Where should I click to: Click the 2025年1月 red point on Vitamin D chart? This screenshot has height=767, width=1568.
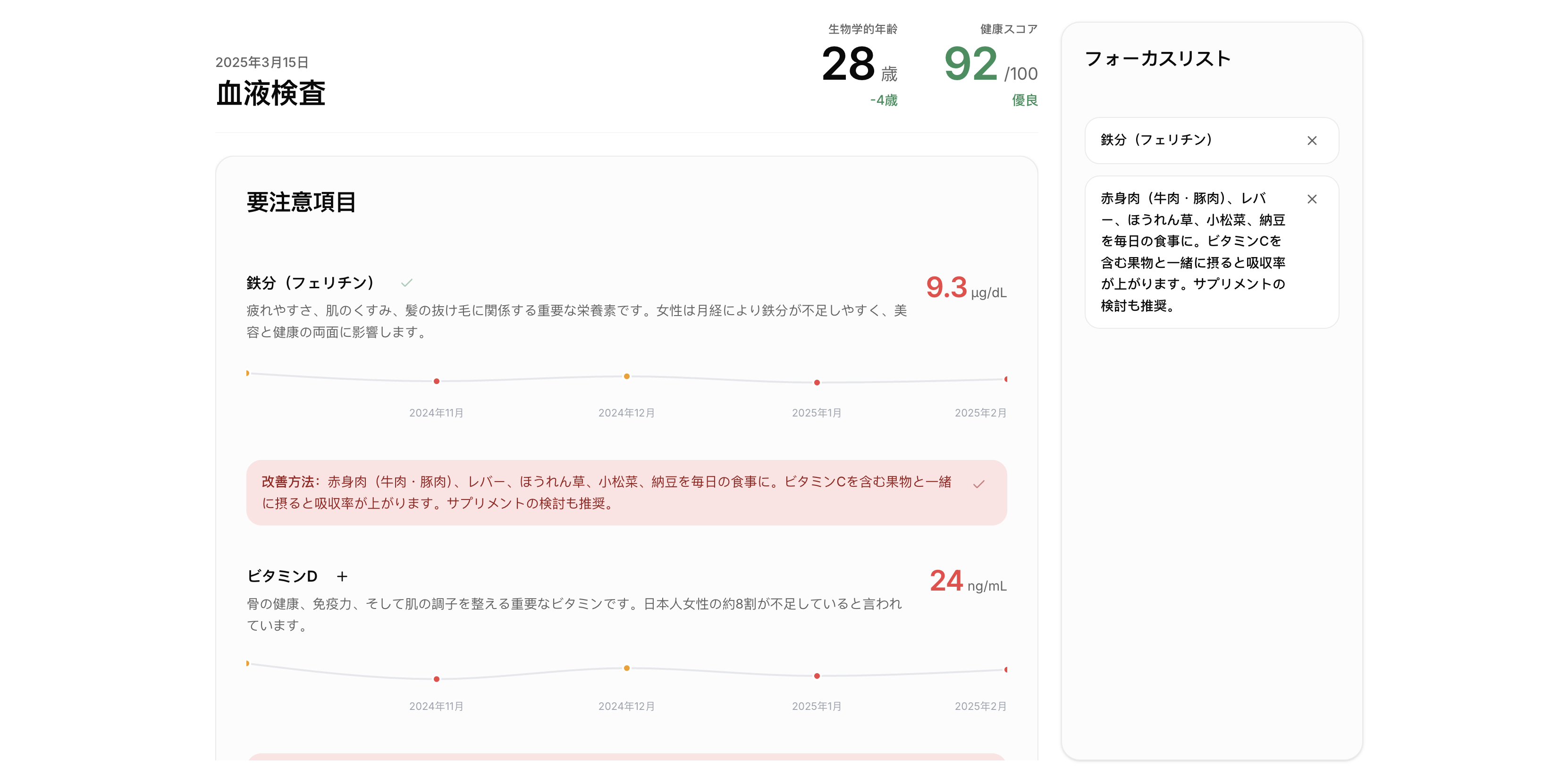tap(817, 676)
